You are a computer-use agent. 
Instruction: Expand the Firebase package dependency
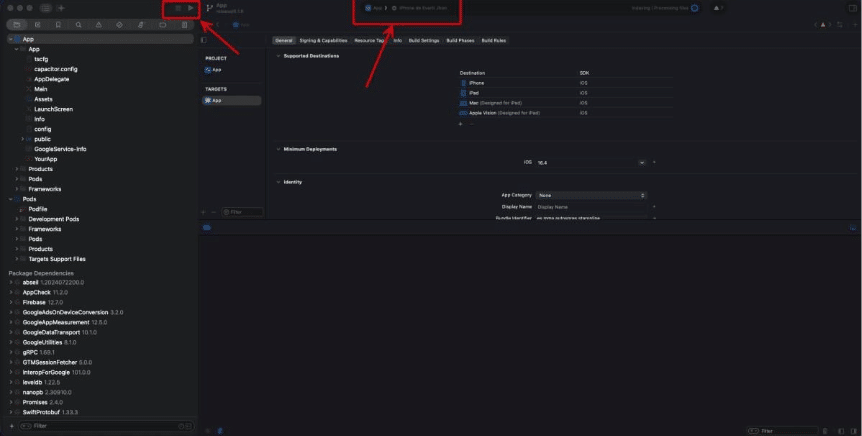(x=10, y=302)
